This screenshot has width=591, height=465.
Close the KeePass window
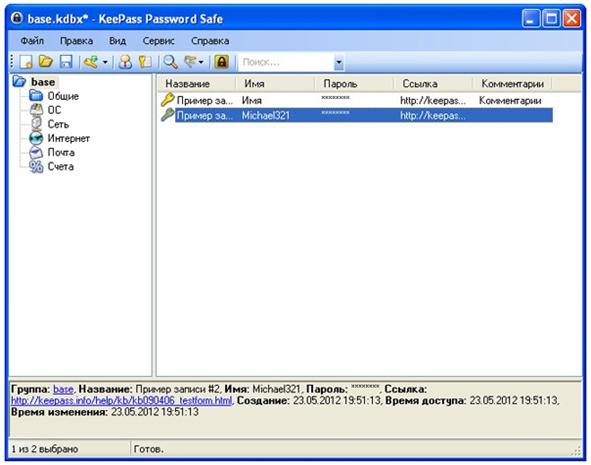coord(572,18)
